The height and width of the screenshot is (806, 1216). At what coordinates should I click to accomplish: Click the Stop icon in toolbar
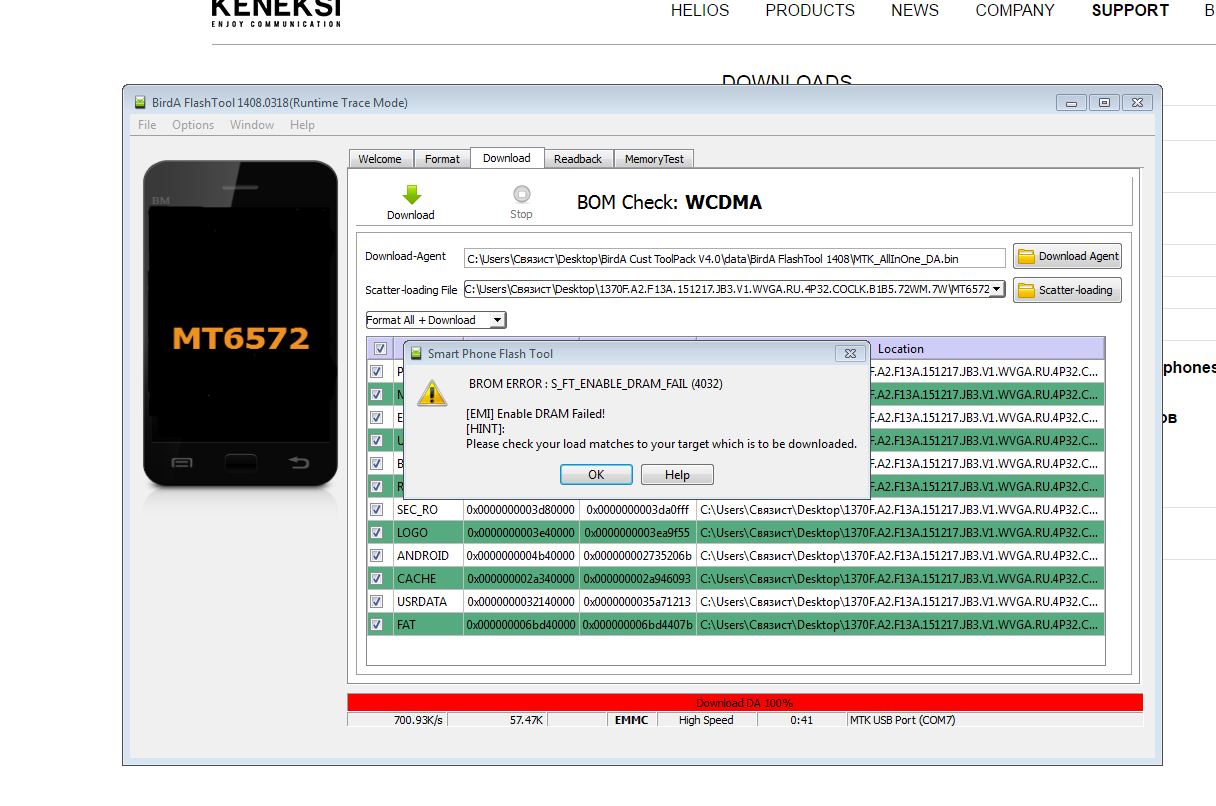click(521, 195)
